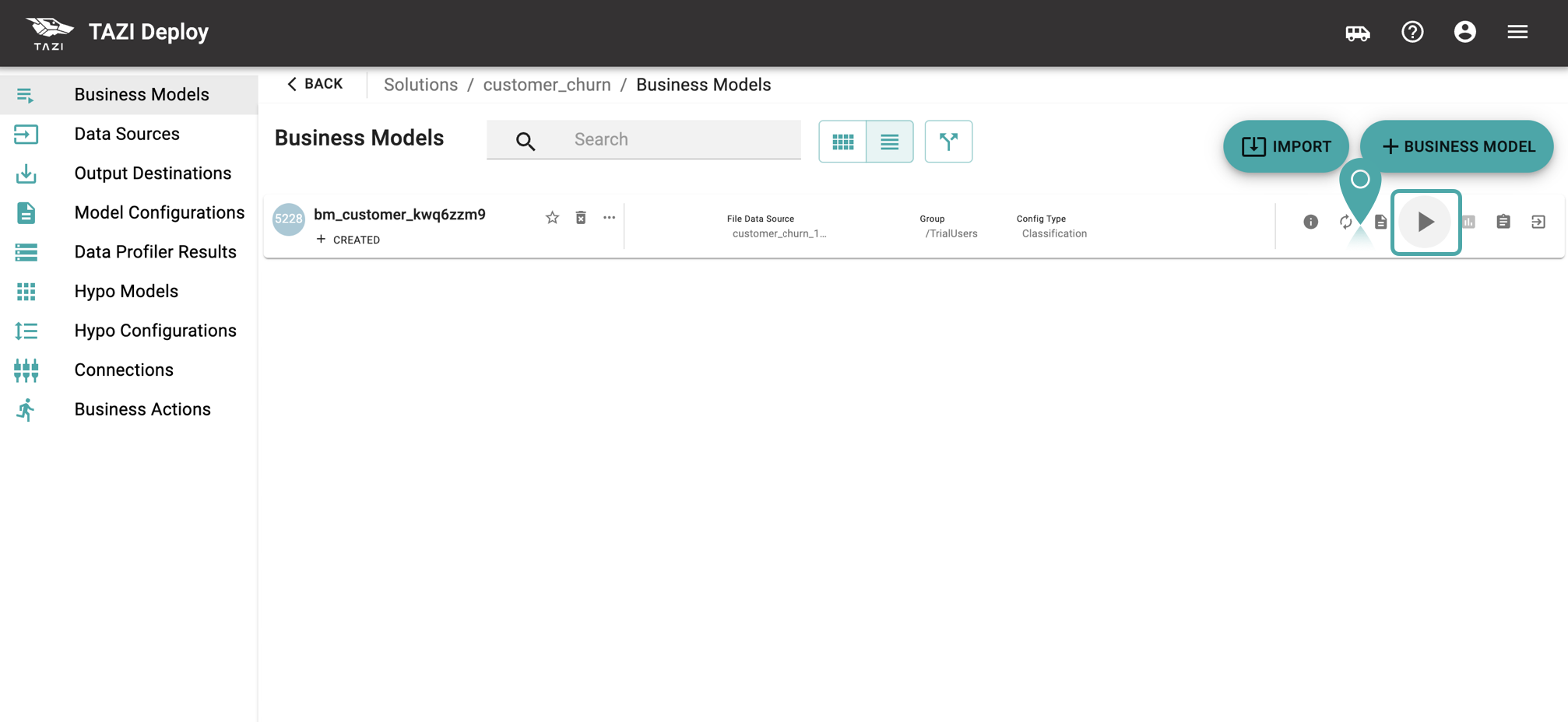Navigate to Solutions breadcrumb

[420, 85]
